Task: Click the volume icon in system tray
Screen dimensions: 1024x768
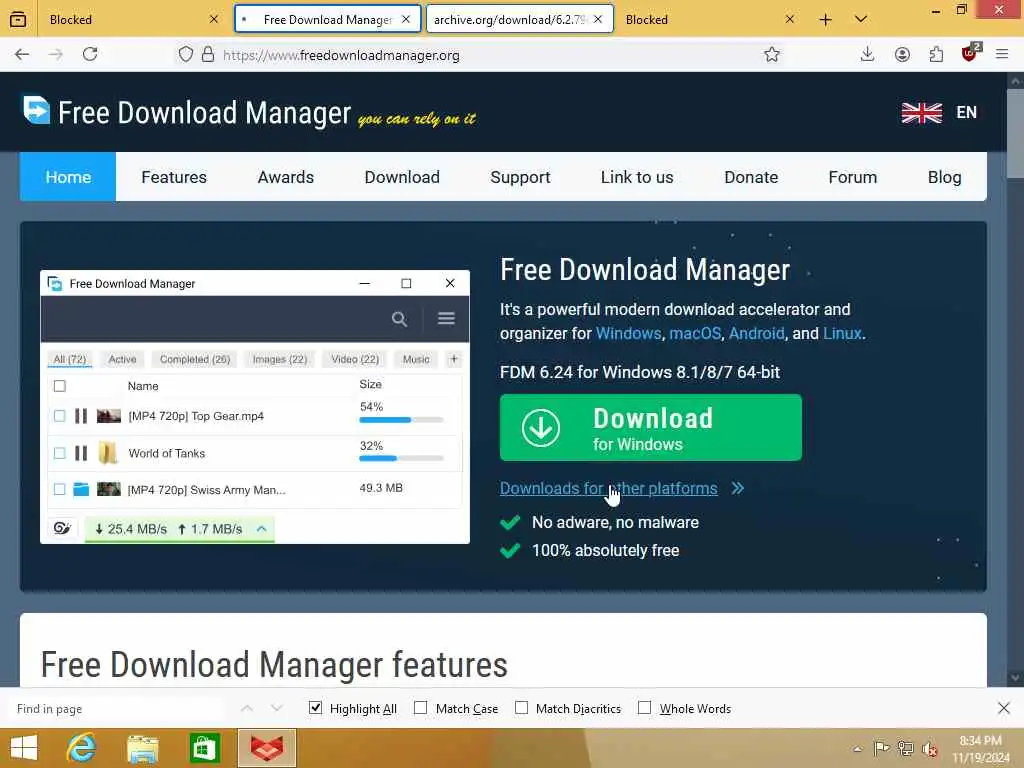Action: coord(929,749)
